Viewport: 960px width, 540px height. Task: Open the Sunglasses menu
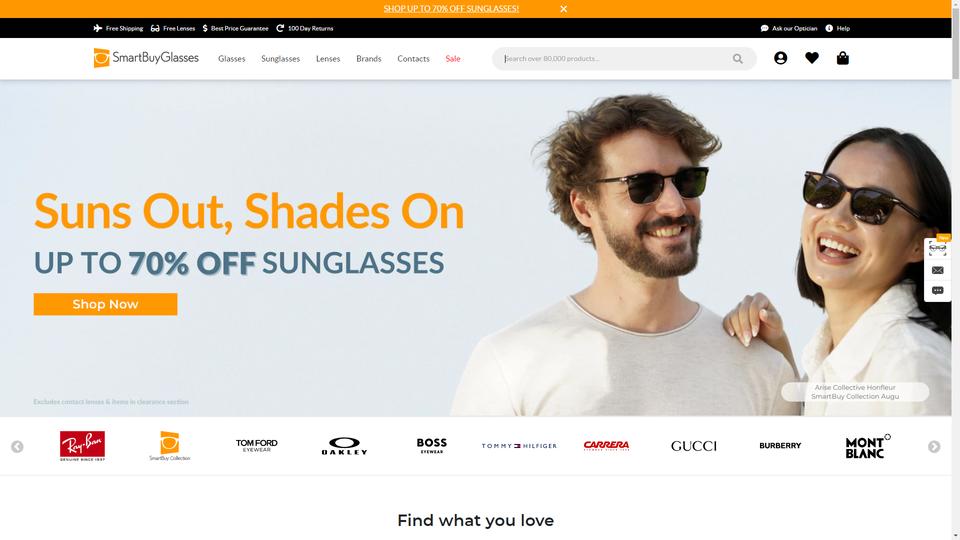pyautogui.click(x=280, y=59)
